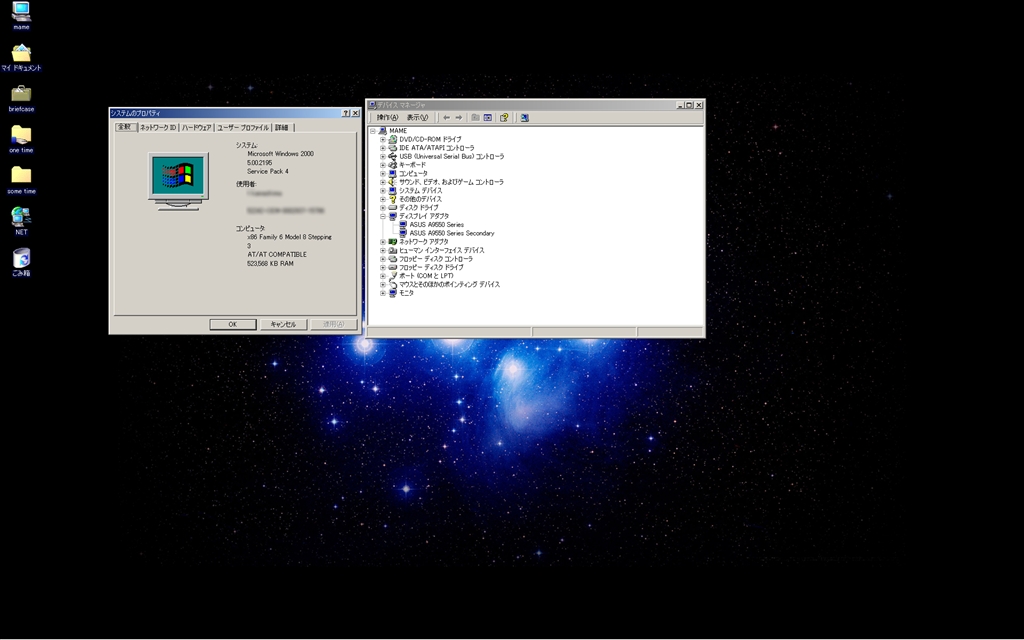1024x640 pixels.
Task: Select the マイ ドキュメント desktop folder icon
Action: 21,53
